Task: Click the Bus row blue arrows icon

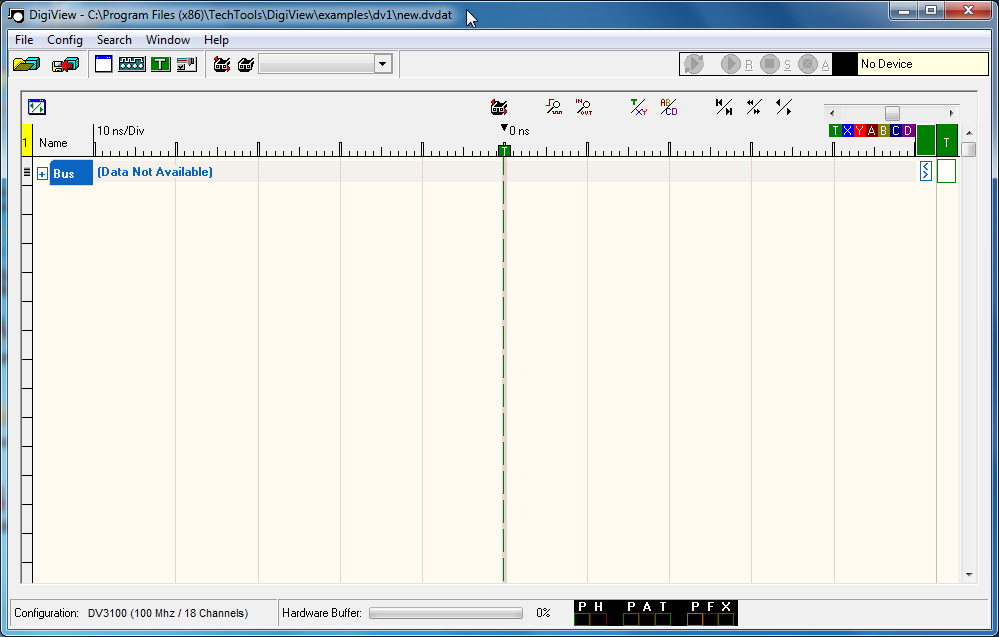Action: [x=926, y=171]
